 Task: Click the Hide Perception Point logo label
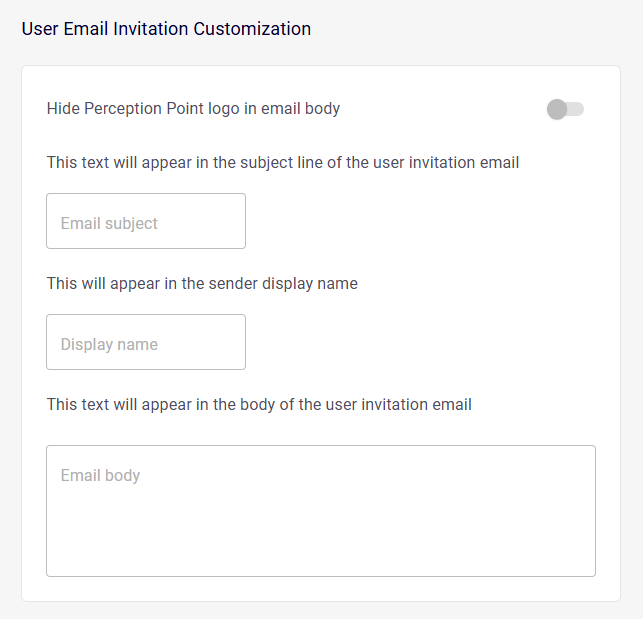coord(193,109)
